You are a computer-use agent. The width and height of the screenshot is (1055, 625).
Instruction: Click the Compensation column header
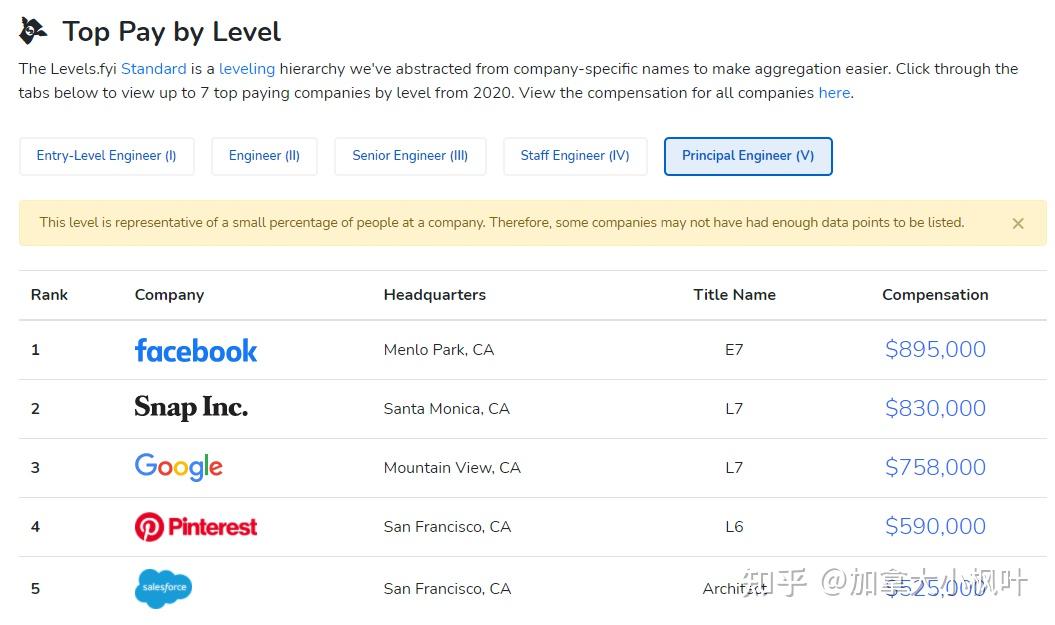pyautogui.click(x=935, y=295)
